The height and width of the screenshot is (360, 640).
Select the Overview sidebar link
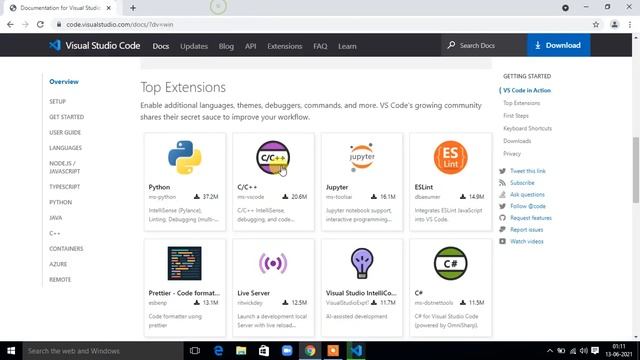click(x=64, y=82)
